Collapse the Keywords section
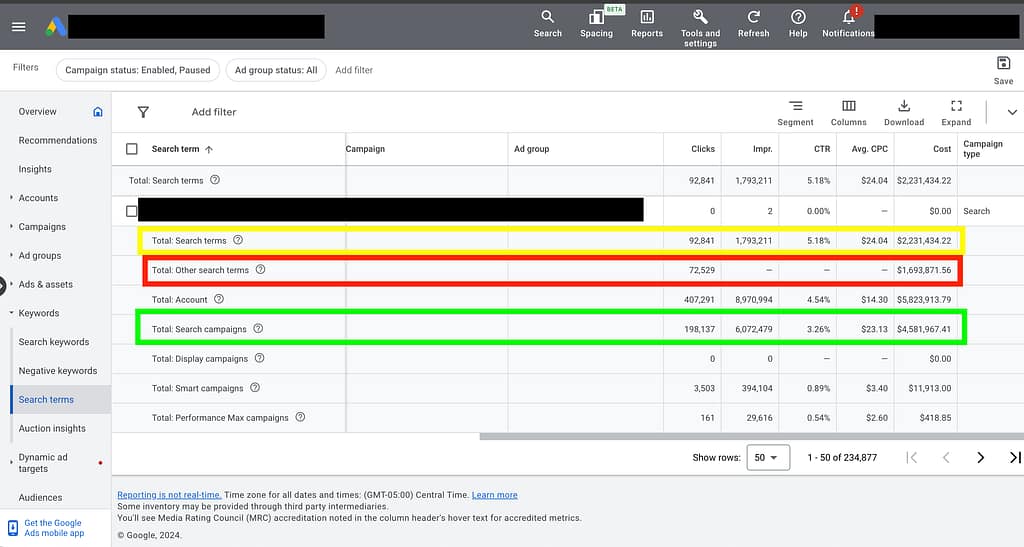The width and height of the screenshot is (1024, 547). [11, 313]
